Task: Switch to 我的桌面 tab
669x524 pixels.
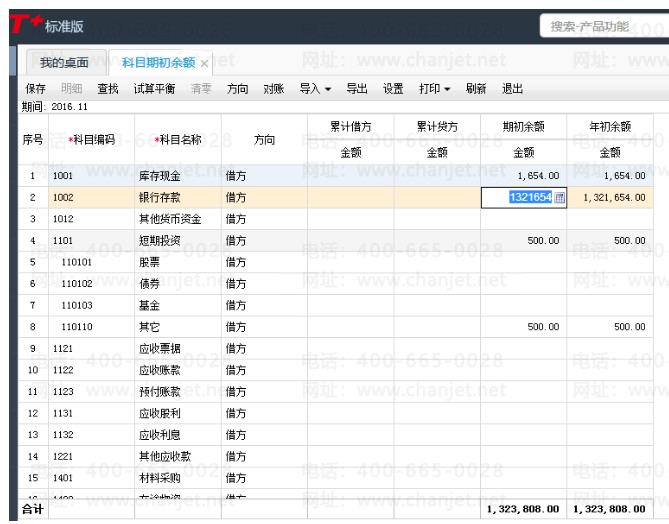Action: 58,63
